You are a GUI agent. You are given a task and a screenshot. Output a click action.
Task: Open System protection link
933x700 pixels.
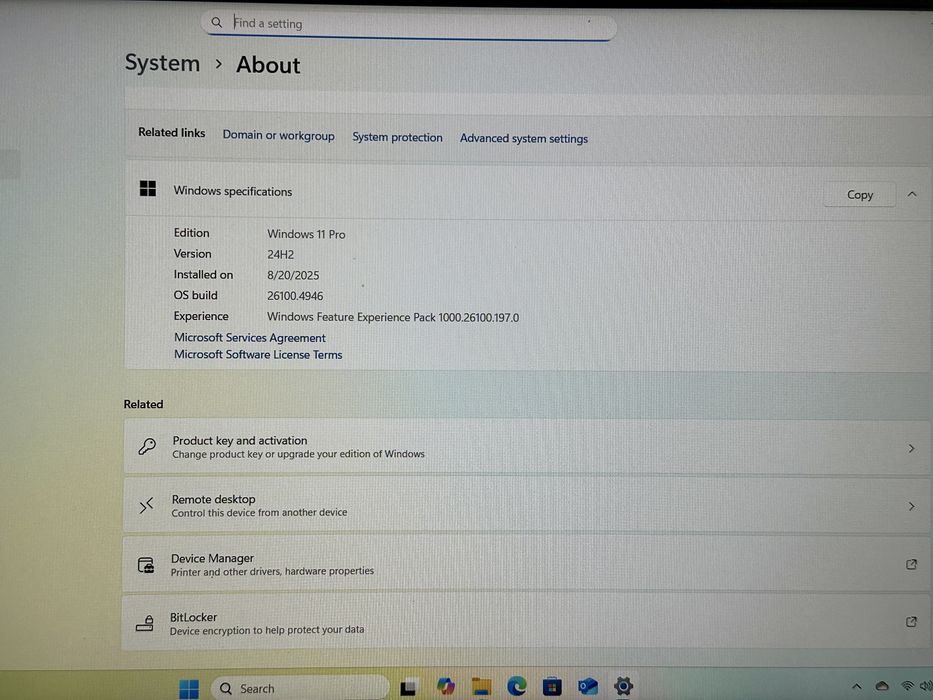pyautogui.click(x=397, y=137)
